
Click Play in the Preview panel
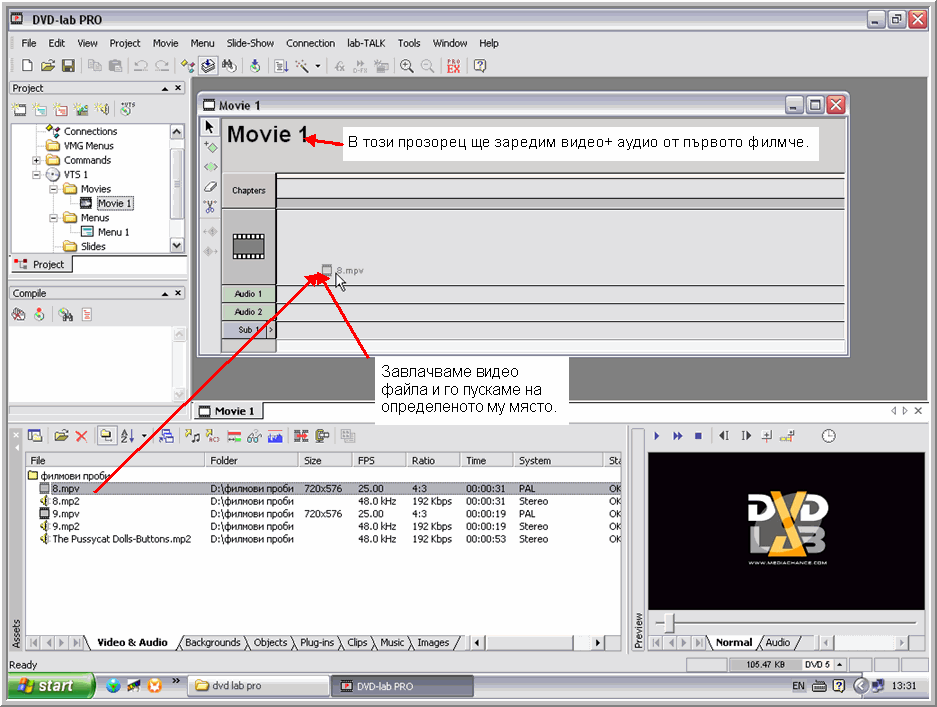(x=656, y=436)
